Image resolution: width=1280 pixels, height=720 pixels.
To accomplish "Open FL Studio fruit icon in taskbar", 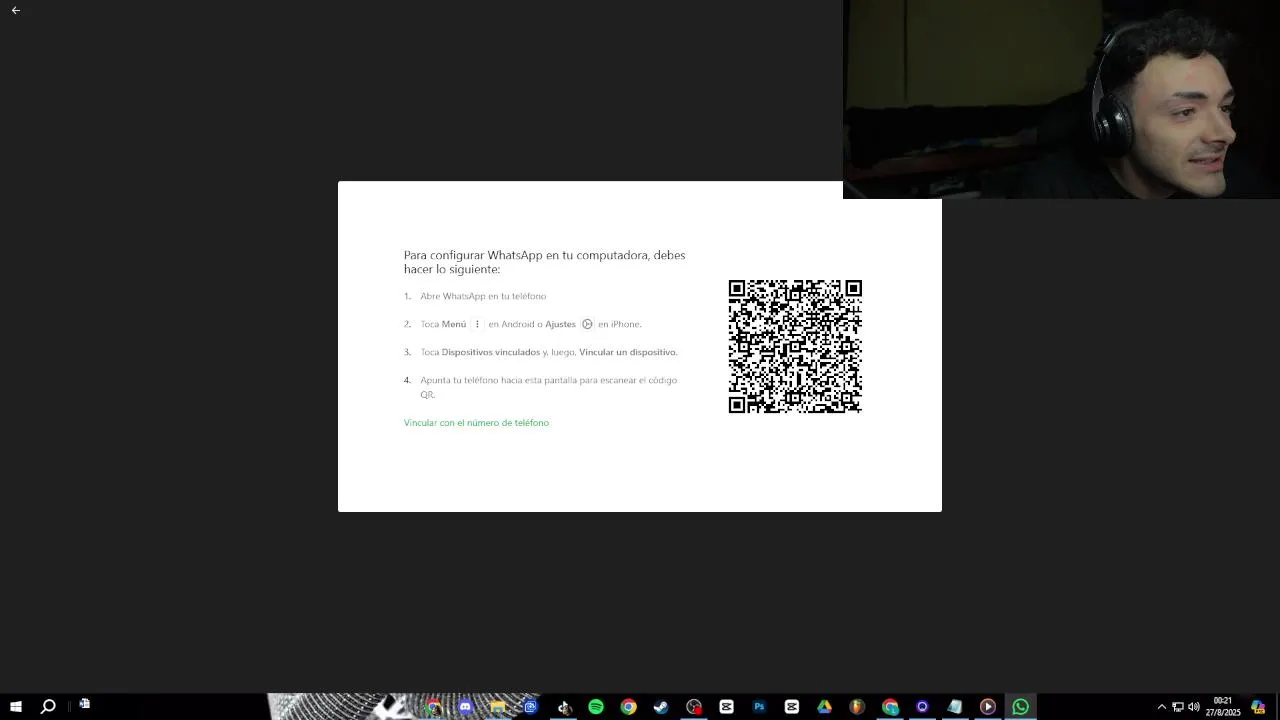I will pyautogui.click(x=857, y=707).
